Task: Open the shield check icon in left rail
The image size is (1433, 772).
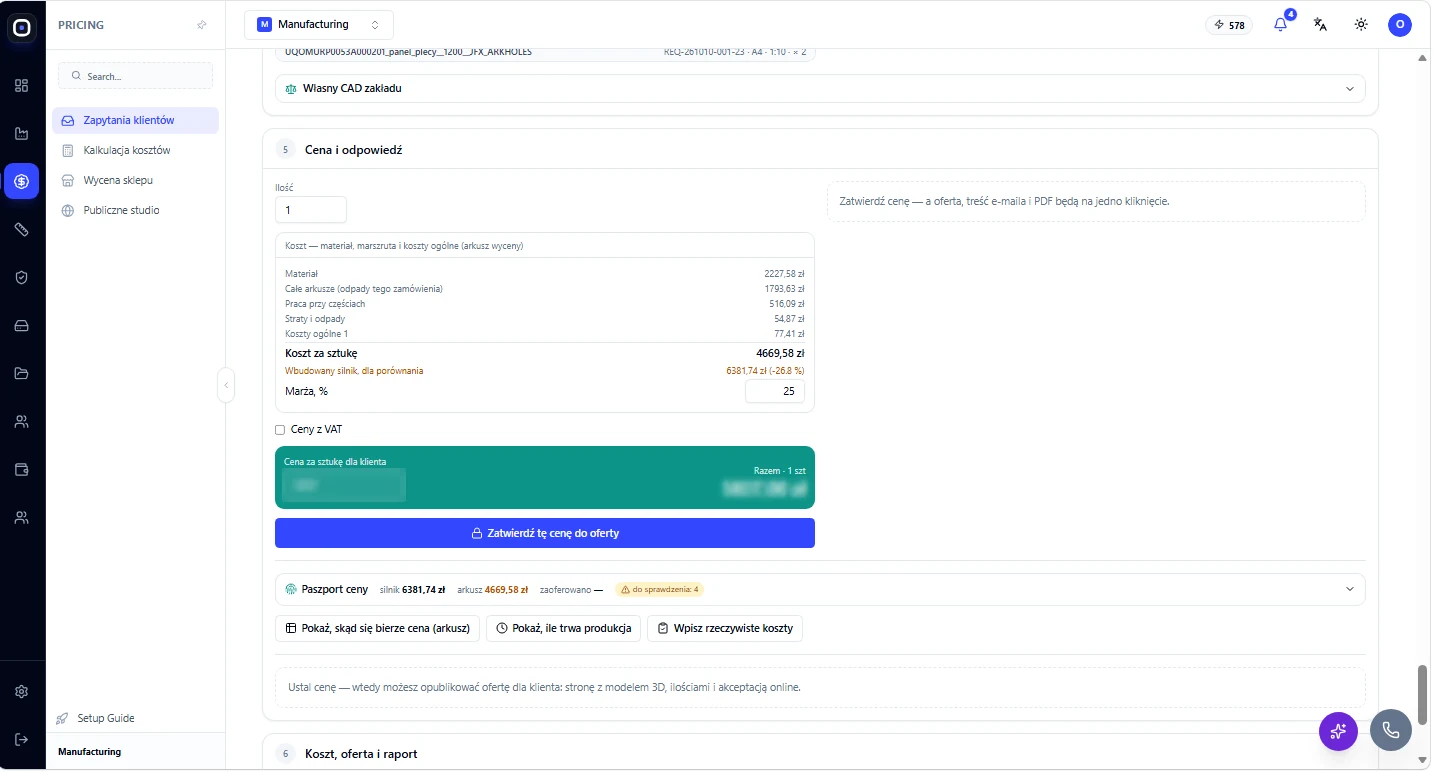Action: pyautogui.click(x=22, y=277)
